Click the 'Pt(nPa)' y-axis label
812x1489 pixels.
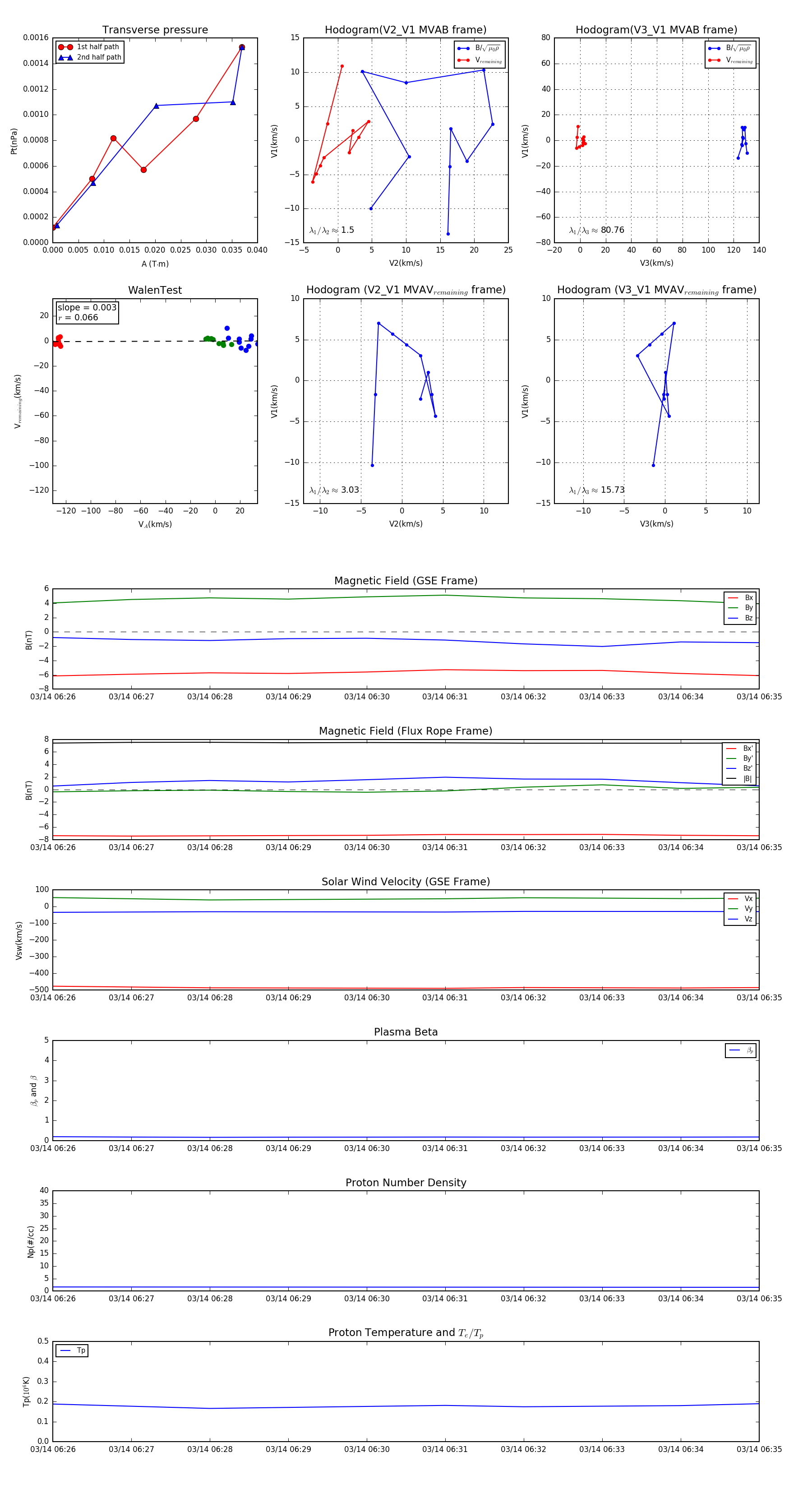(x=14, y=140)
